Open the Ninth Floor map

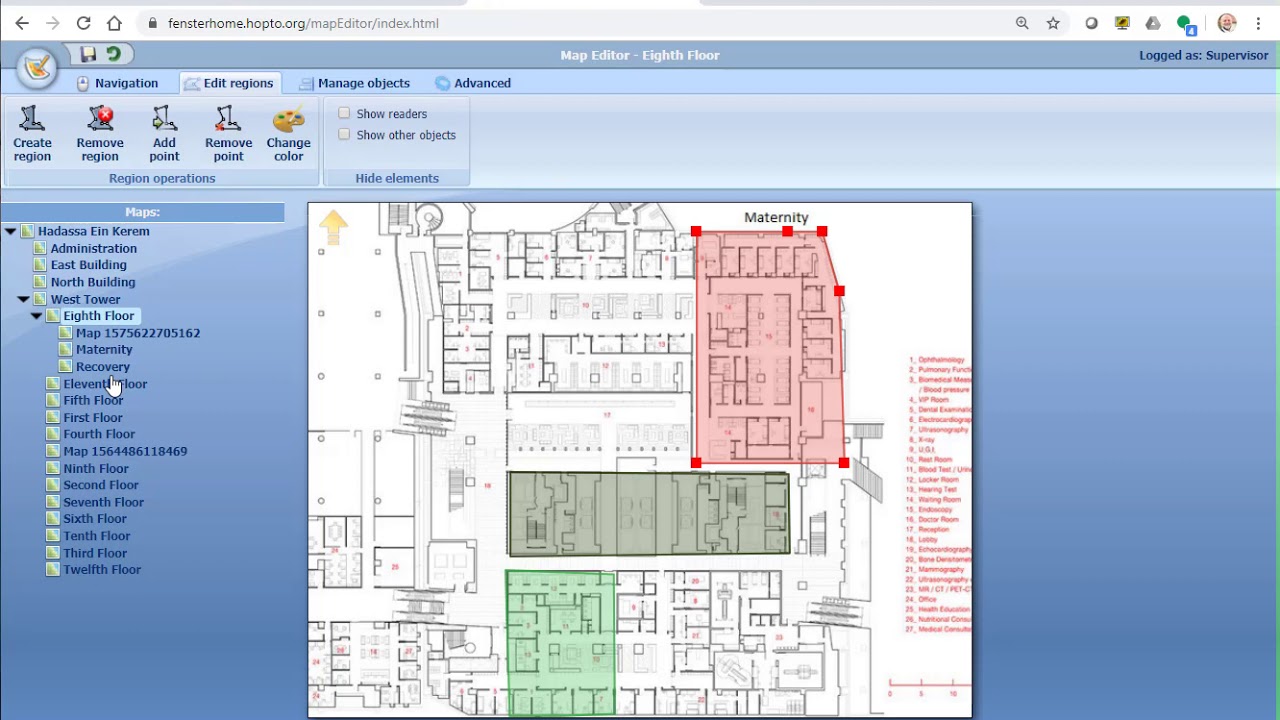[96, 468]
